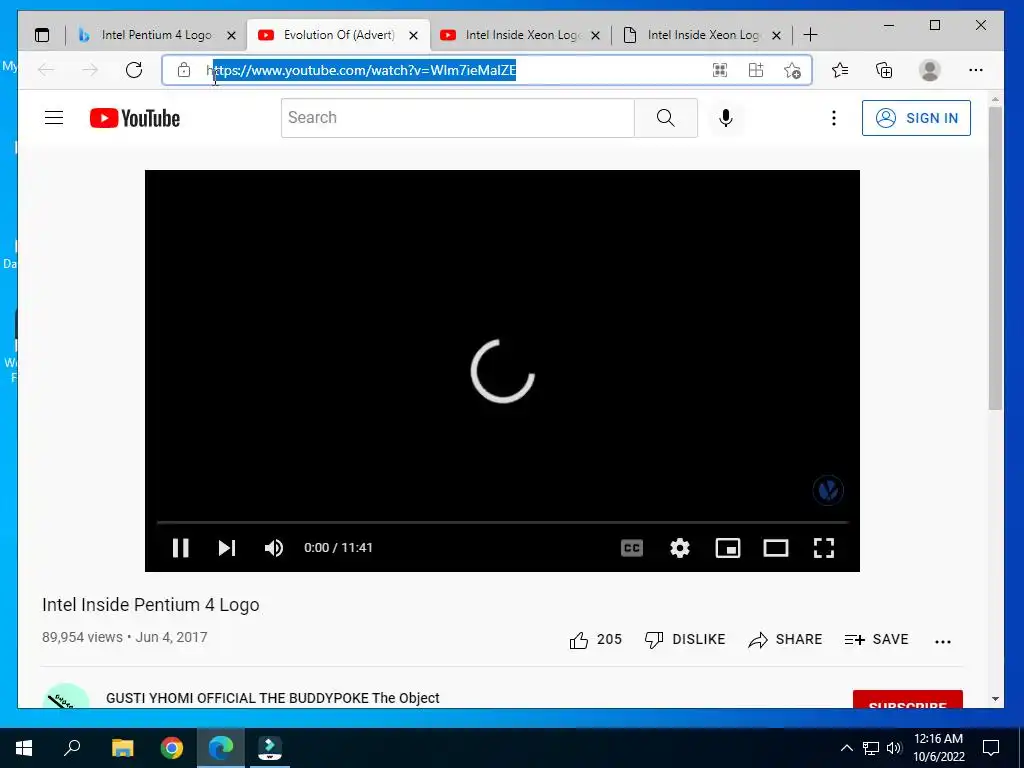Viewport: 1024px width, 768px height.
Task: Close the Intel Pentium 4 Logo tab
Action: pos(231,35)
